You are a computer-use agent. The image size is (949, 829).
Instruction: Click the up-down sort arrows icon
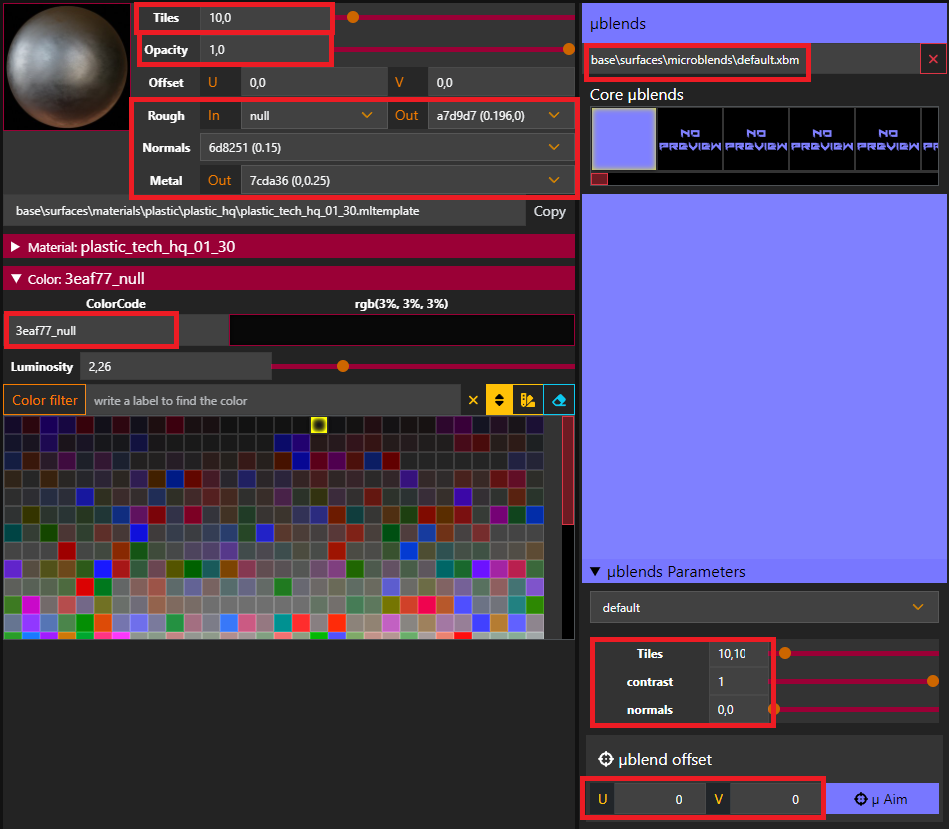pos(500,400)
